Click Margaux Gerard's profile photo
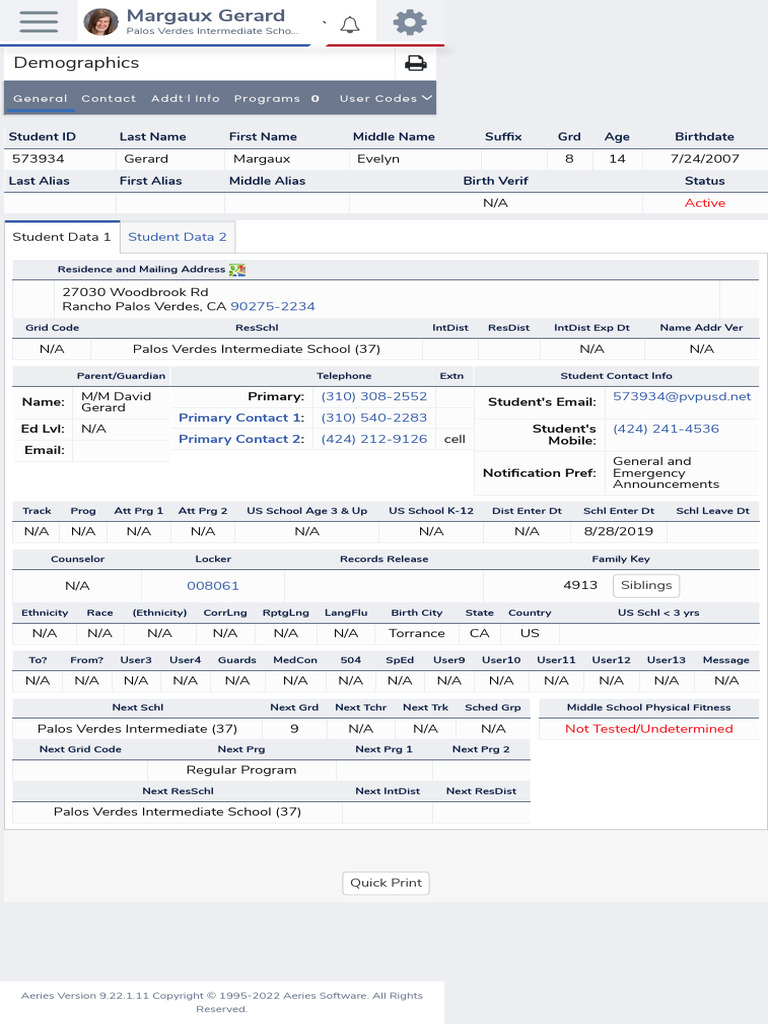Image resolution: width=768 pixels, height=1024 pixels. tap(101, 22)
